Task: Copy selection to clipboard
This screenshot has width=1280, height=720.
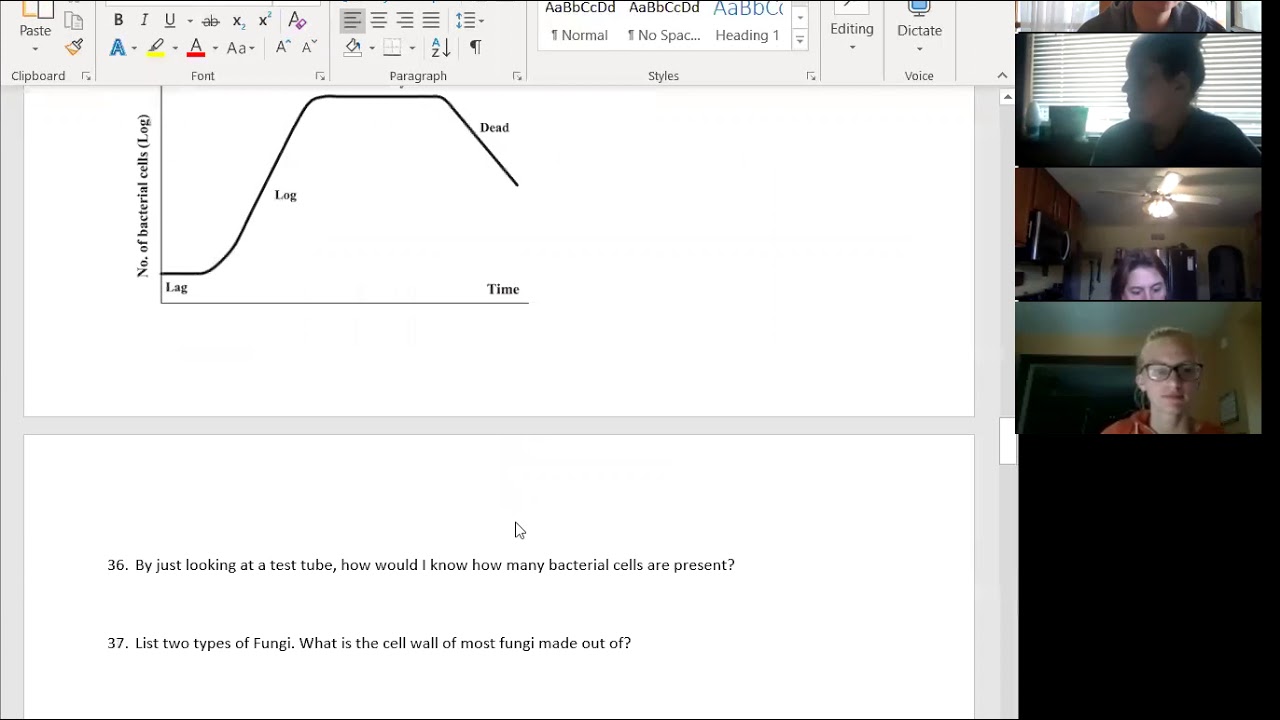Action: coord(74,20)
